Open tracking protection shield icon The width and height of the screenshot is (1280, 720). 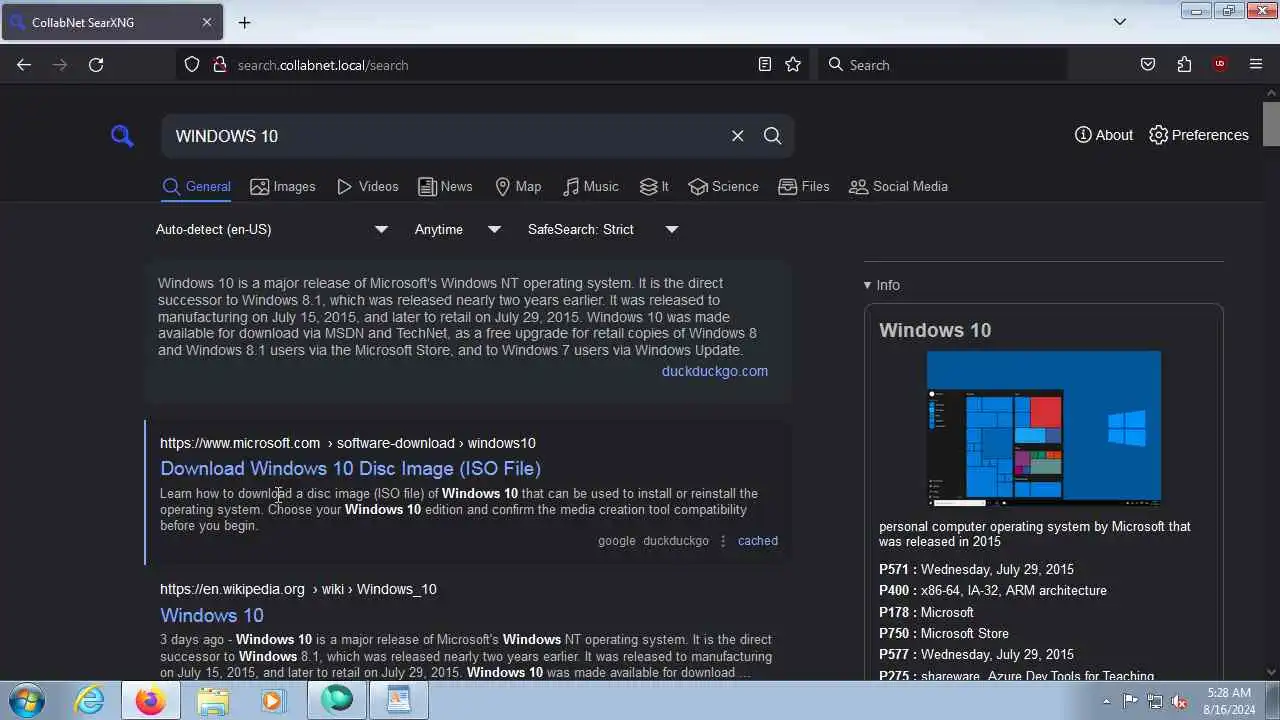pyautogui.click(x=192, y=64)
